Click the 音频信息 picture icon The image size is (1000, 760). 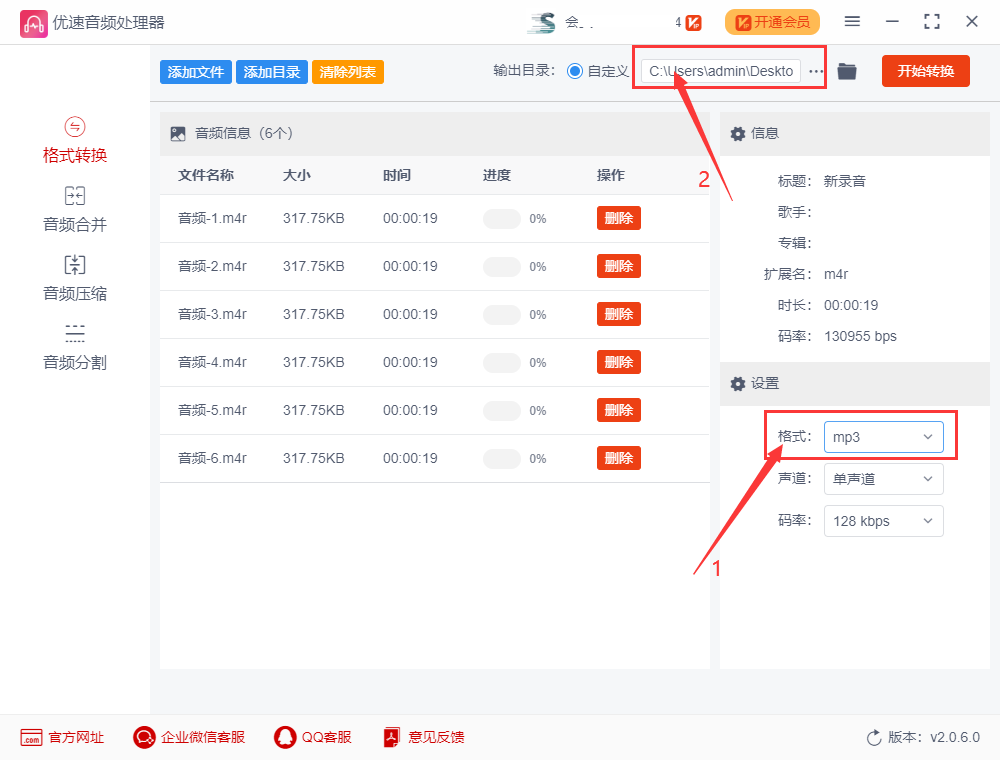pos(178,134)
